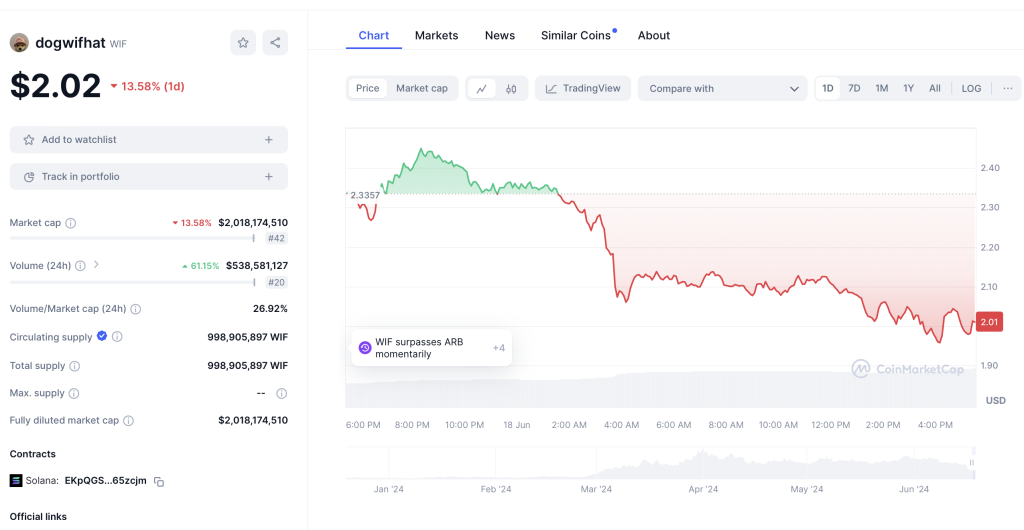Open the three-dots more chart options
The height and width of the screenshot is (530, 1024).
click(x=1008, y=89)
